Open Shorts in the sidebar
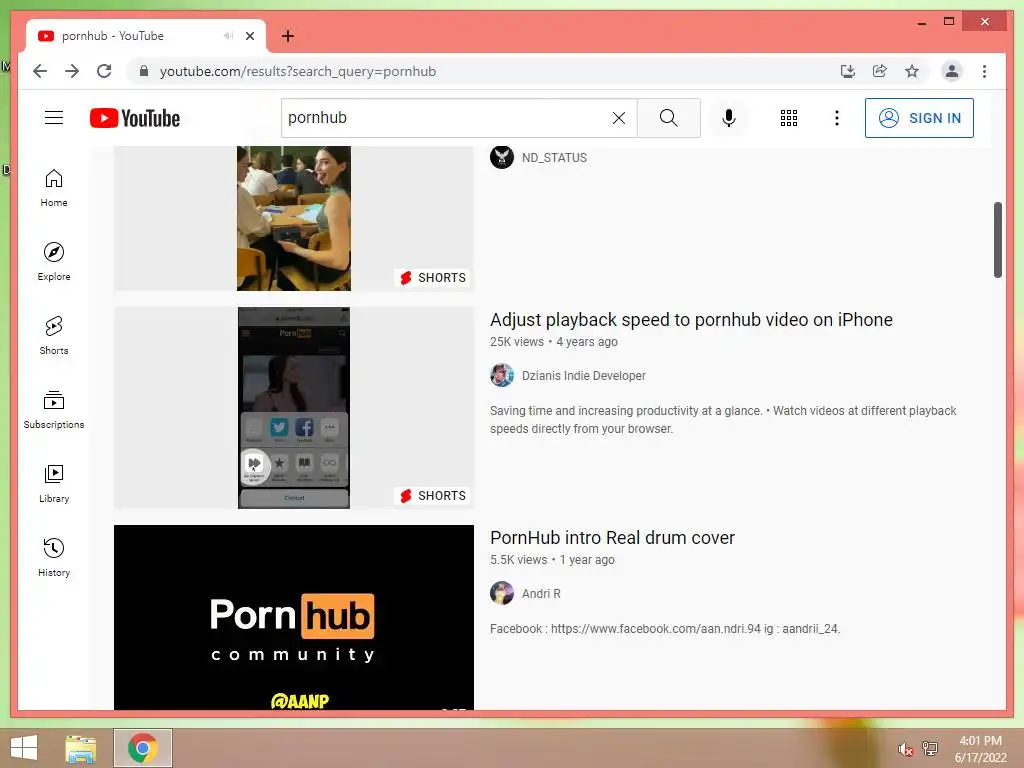The width and height of the screenshot is (1024, 768). pos(54,336)
